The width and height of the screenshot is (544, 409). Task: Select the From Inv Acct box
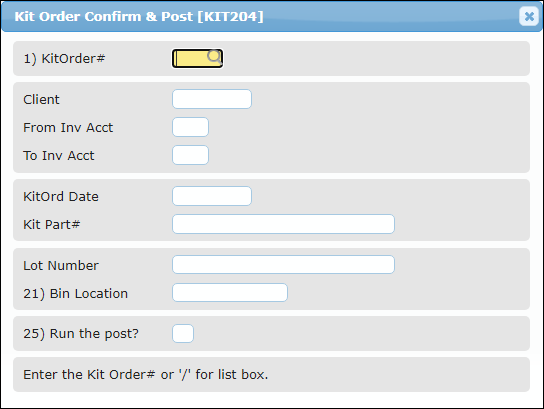tap(190, 127)
